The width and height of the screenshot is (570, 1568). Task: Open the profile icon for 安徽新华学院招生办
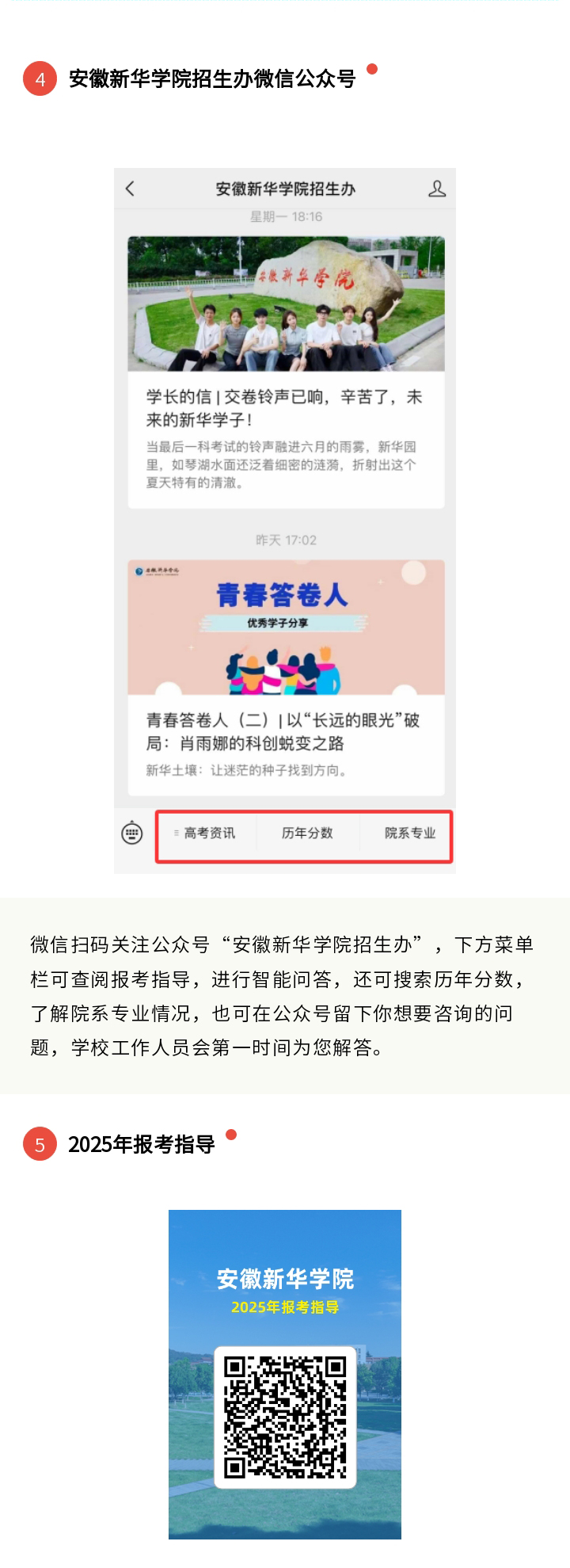[437, 189]
